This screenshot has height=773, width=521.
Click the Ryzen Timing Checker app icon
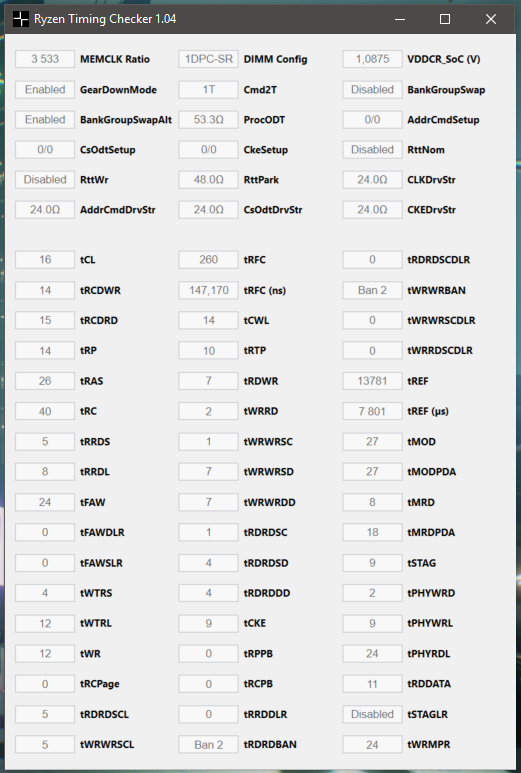[x=21, y=19]
